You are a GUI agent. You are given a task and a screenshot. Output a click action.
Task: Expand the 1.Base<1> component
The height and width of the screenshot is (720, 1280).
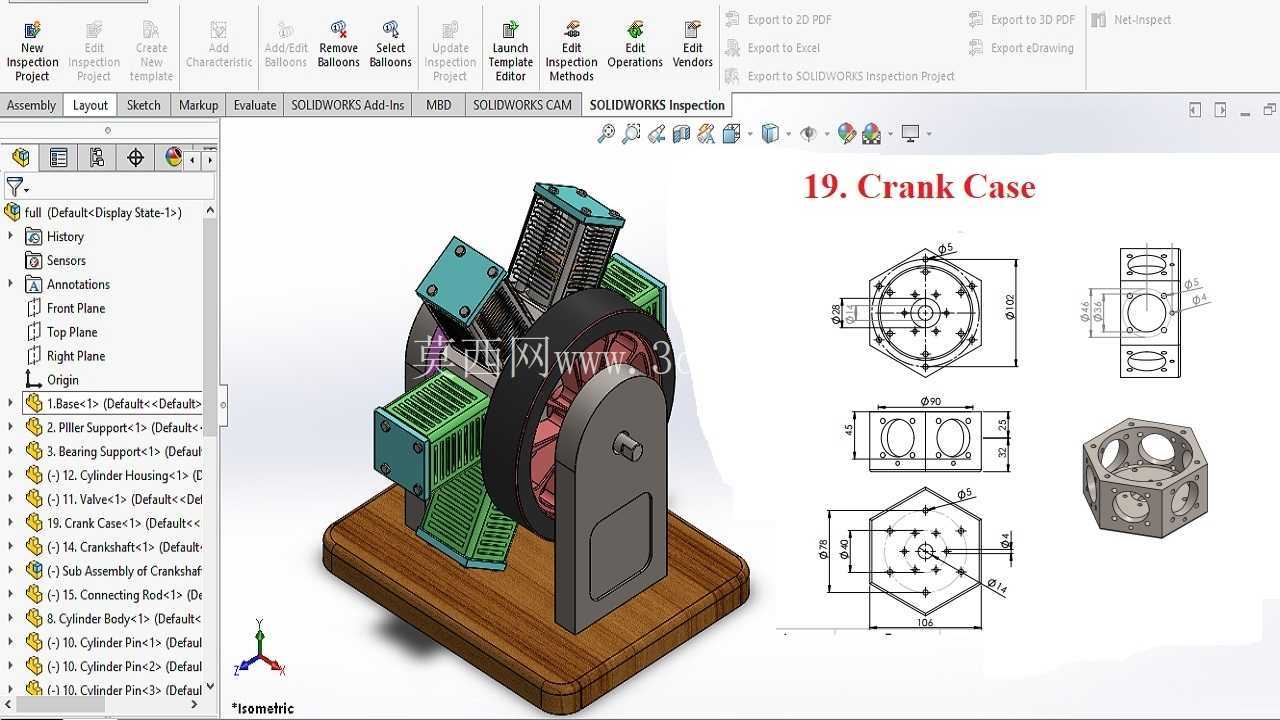[x=11, y=403]
